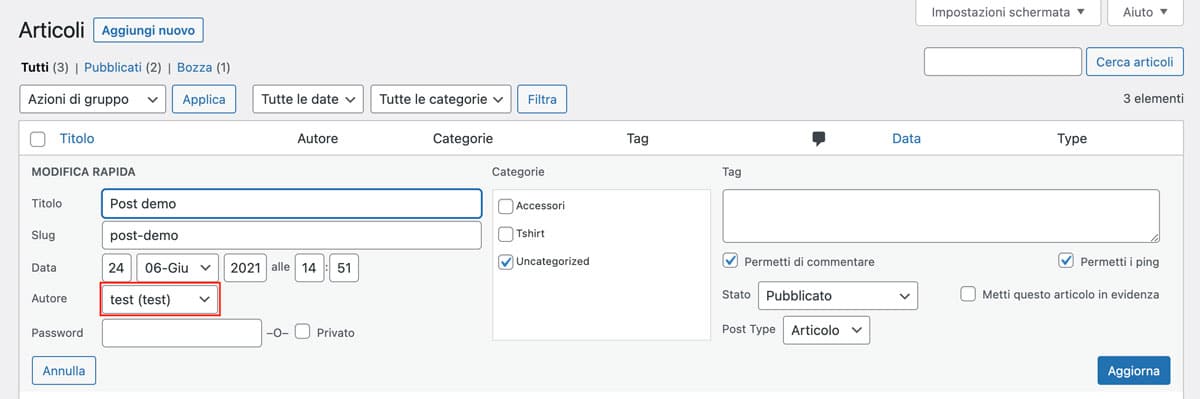Click the Slug field post-demo

coord(292,236)
